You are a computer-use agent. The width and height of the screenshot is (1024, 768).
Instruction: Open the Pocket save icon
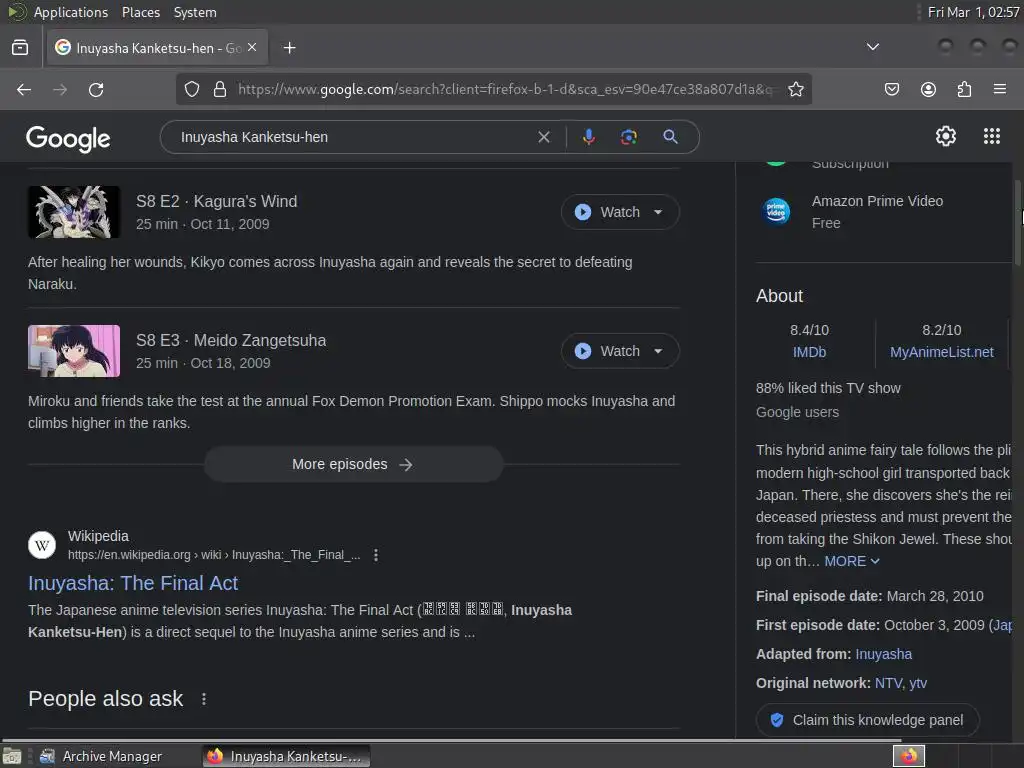tap(891, 89)
